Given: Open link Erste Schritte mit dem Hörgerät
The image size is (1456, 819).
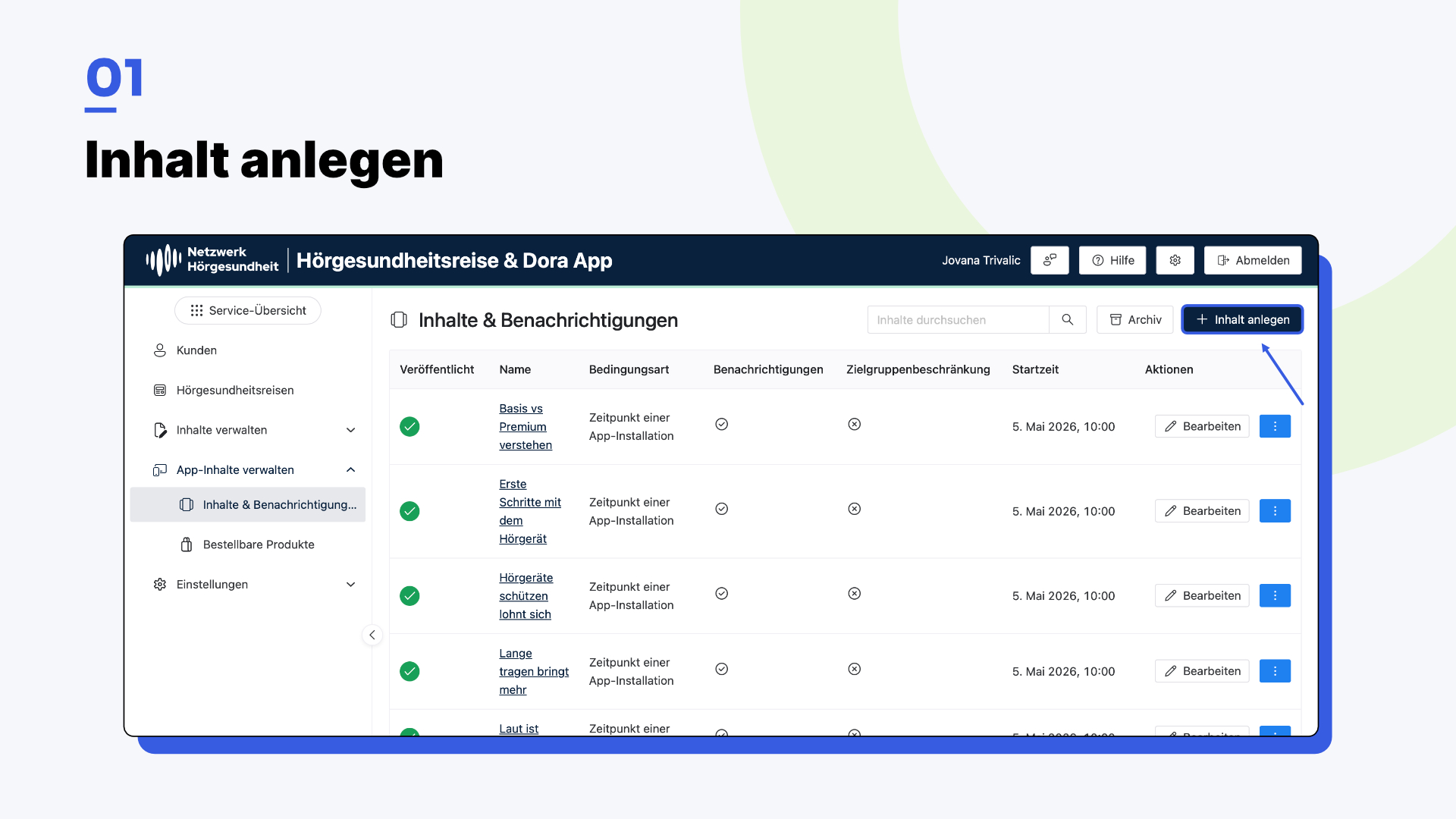Looking at the screenshot, I should click(x=530, y=511).
